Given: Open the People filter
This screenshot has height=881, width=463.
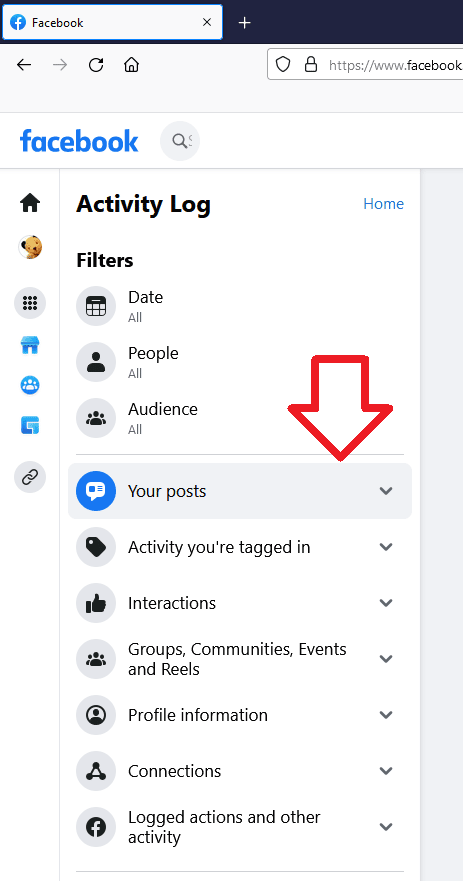Looking at the screenshot, I should coord(240,362).
